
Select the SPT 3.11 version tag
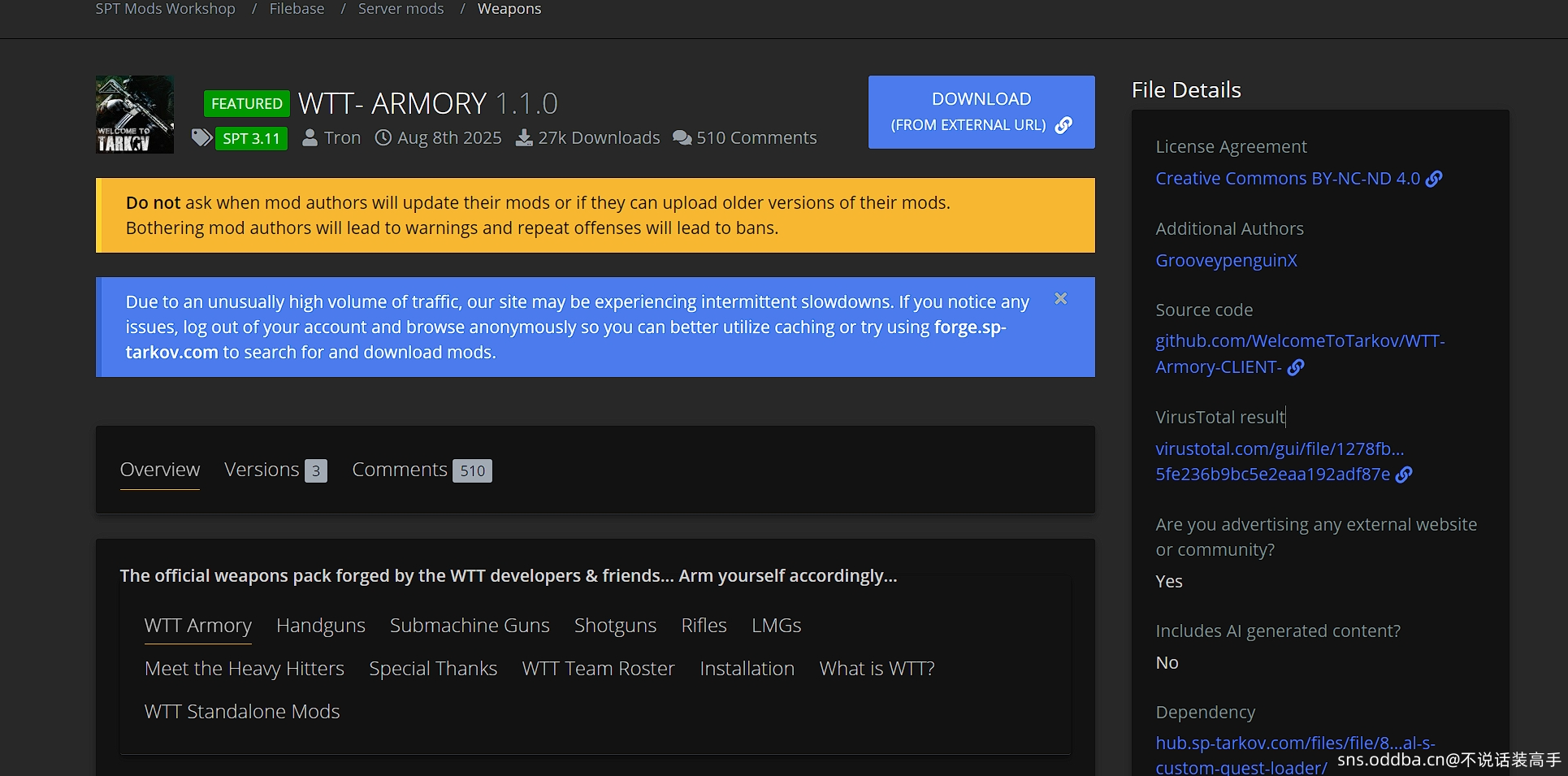[x=252, y=138]
